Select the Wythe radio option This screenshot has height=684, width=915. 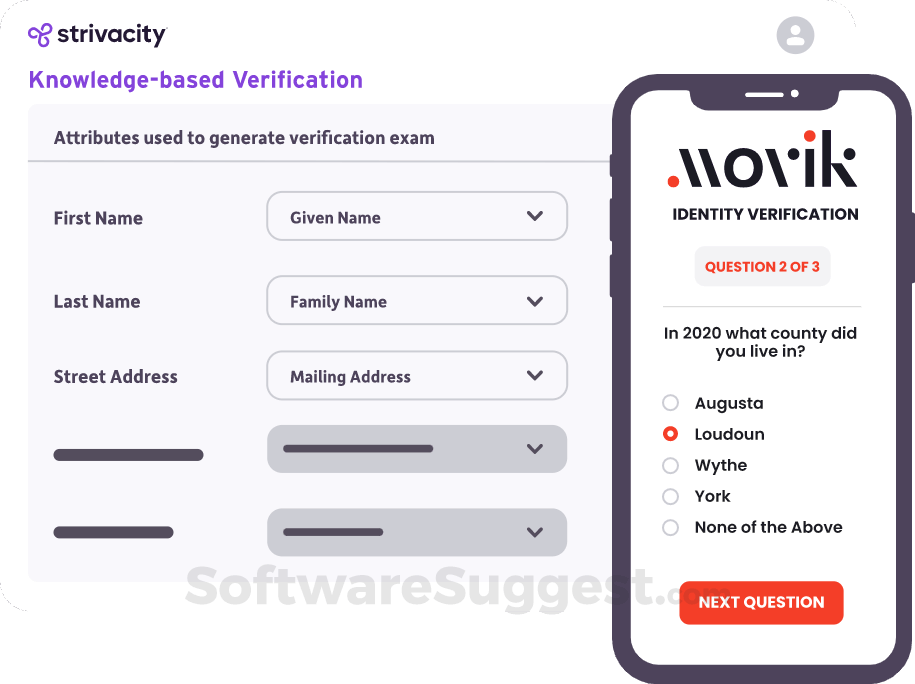tap(670, 465)
